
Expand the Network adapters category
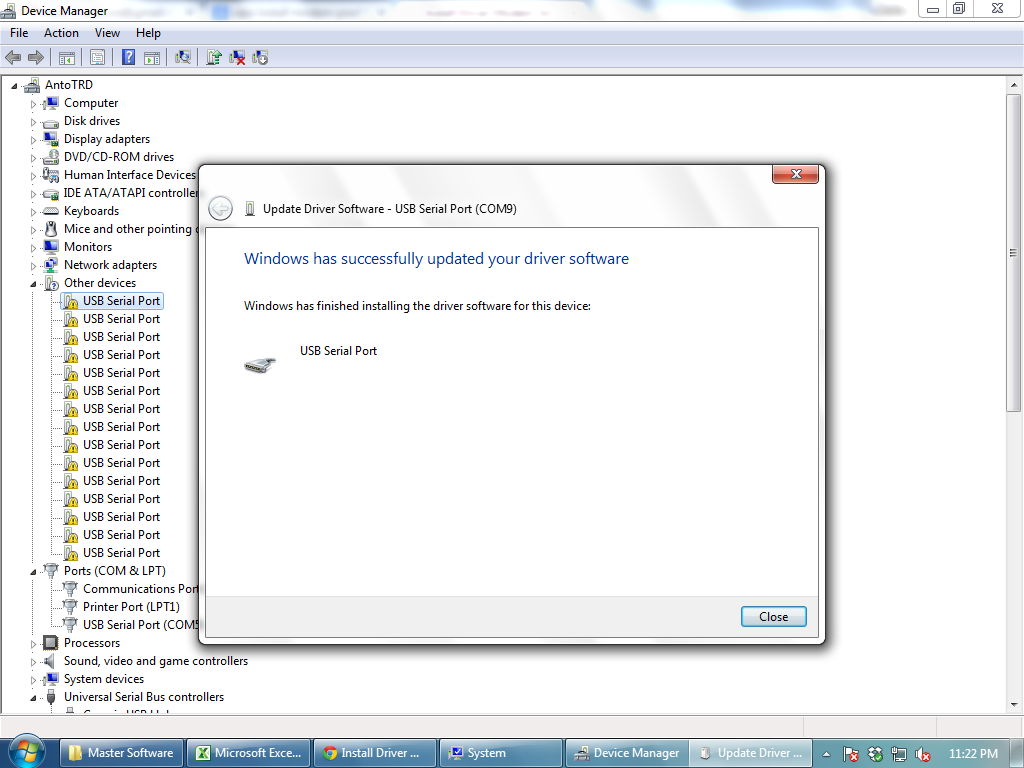coord(33,266)
